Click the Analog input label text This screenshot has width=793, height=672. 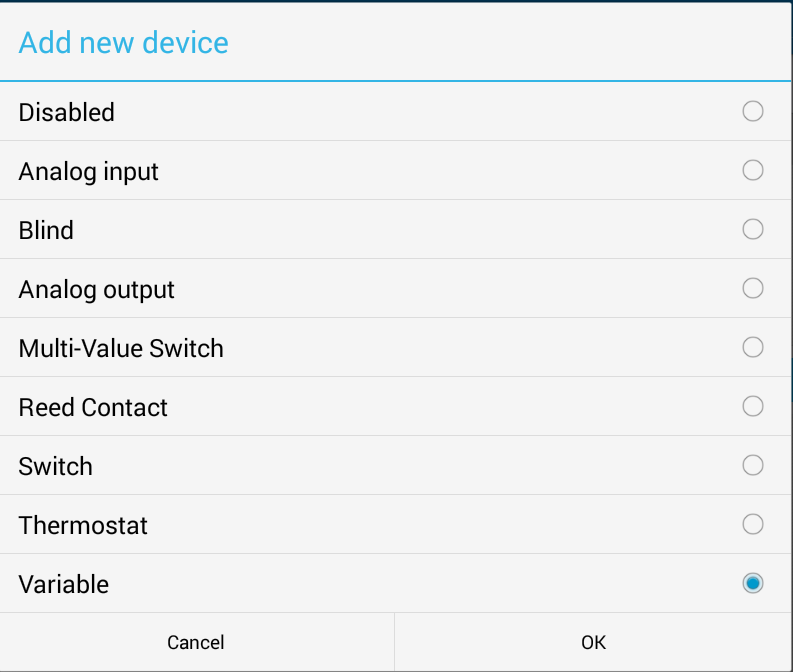click(89, 171)
